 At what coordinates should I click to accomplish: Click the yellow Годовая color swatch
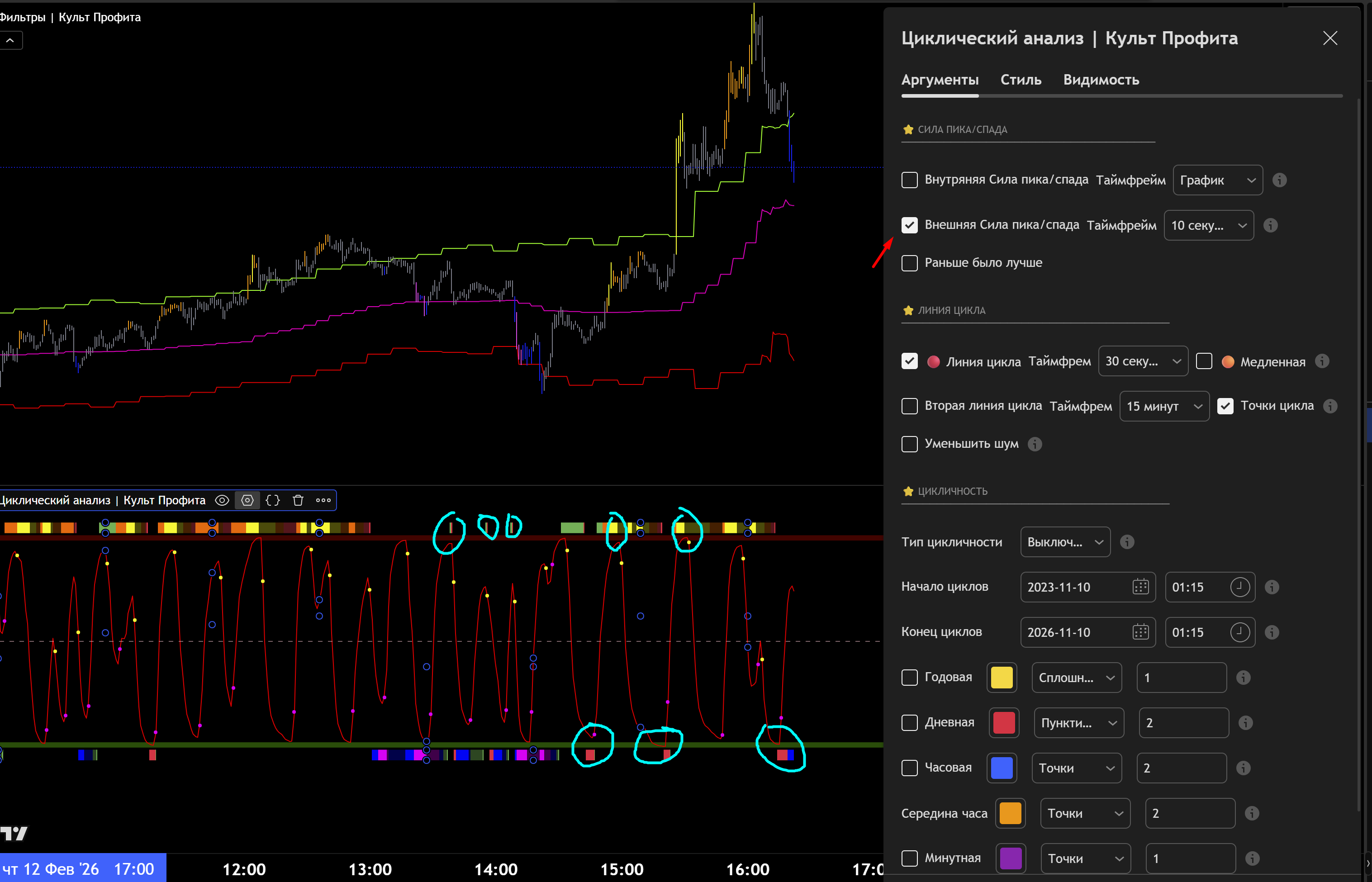coord(1002,678)
